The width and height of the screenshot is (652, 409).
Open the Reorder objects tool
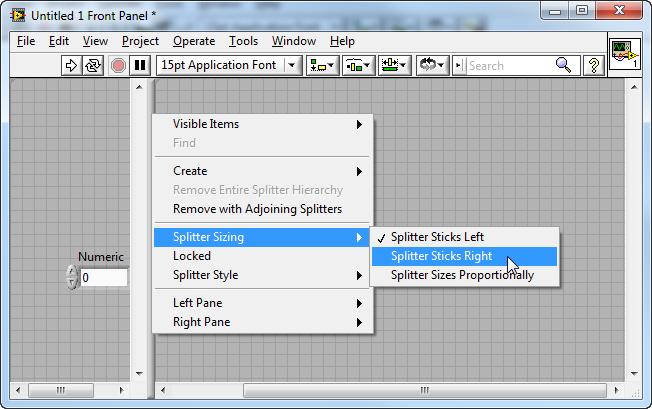click(x=431, y=65)
